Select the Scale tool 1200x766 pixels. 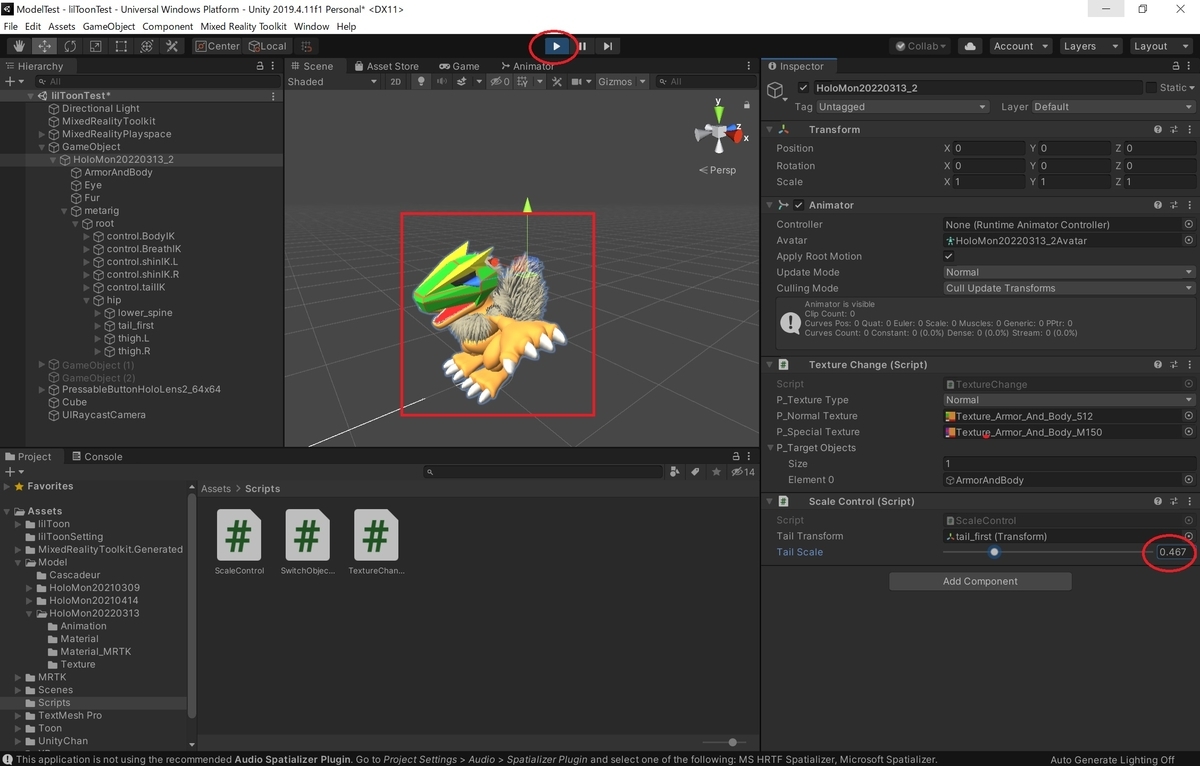(95, 46)
